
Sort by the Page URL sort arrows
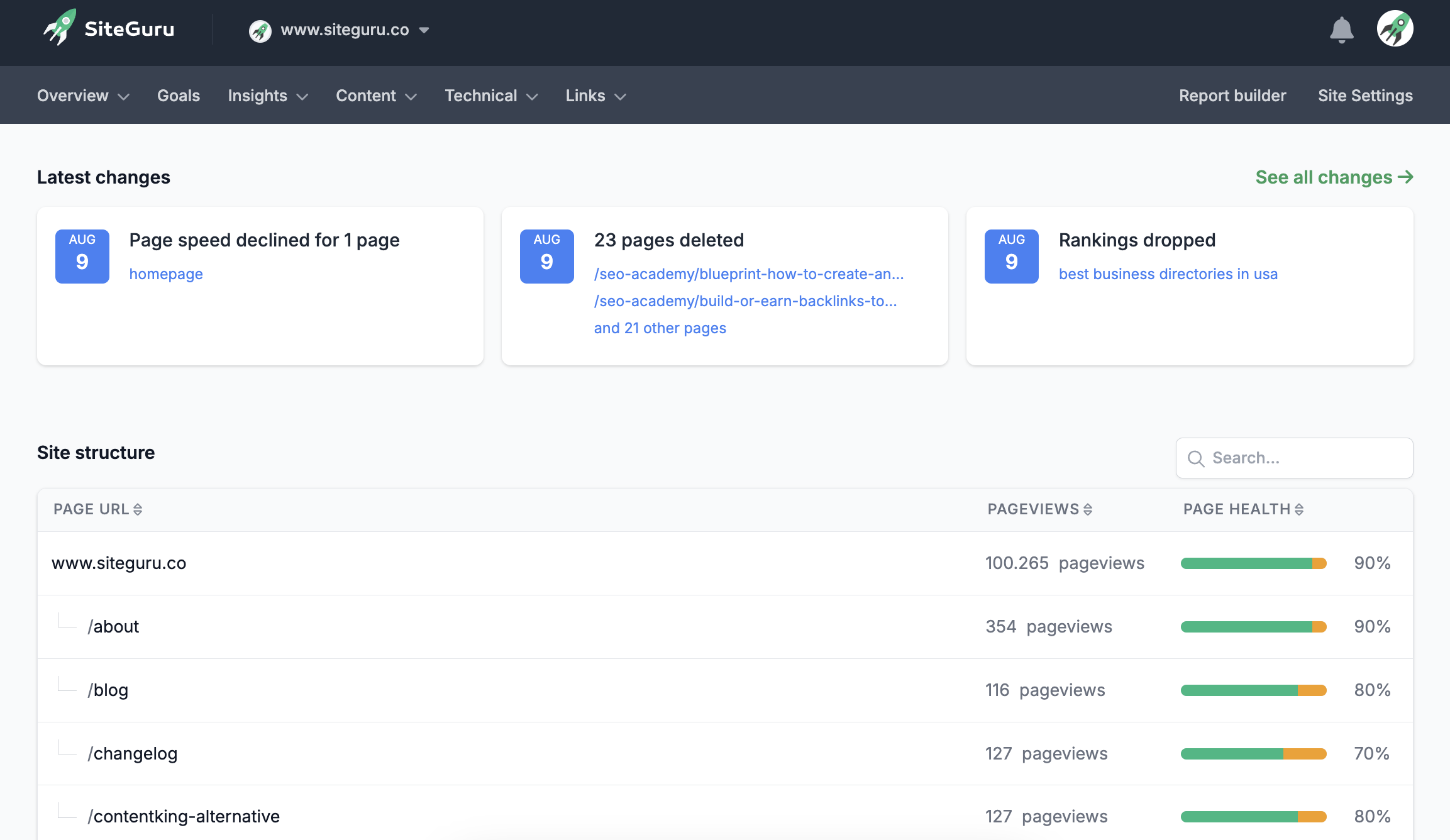tap(138, 509)
